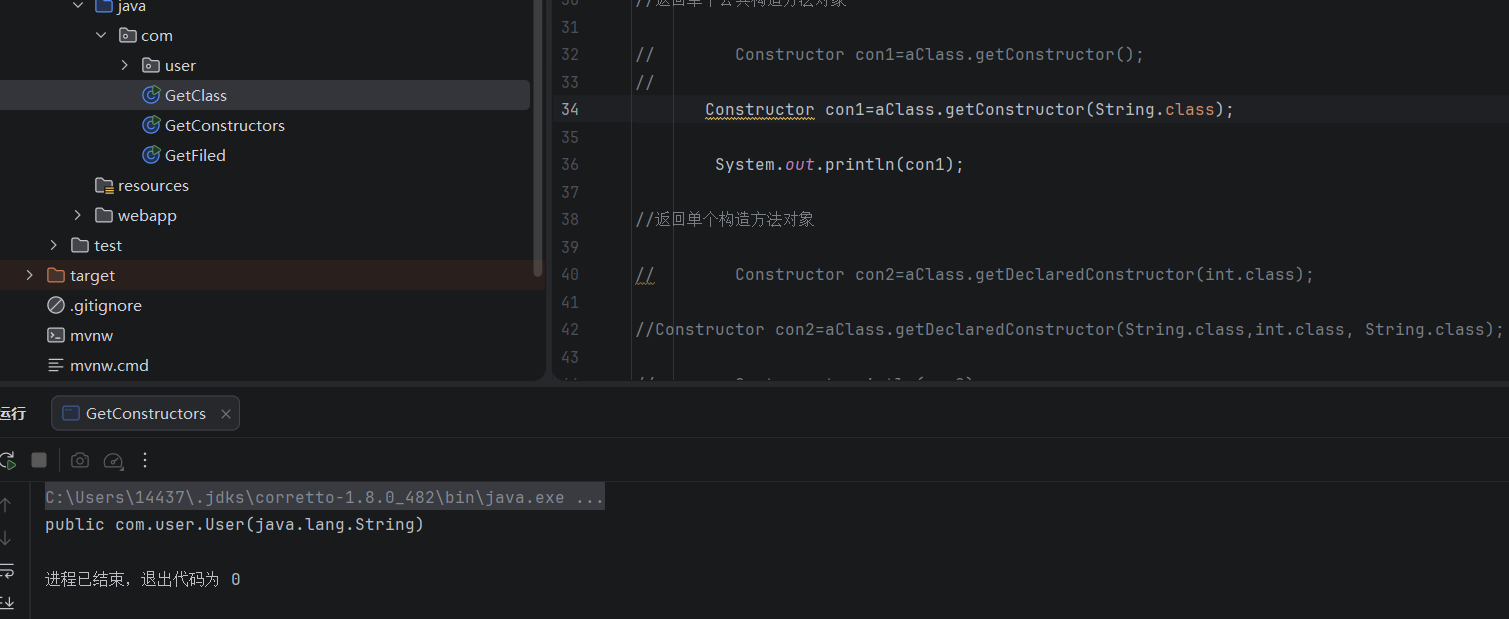Viewport: 1509px width, 619px height.
Task: Open the profiler gauge icon menu
Action: click(113, 460)
